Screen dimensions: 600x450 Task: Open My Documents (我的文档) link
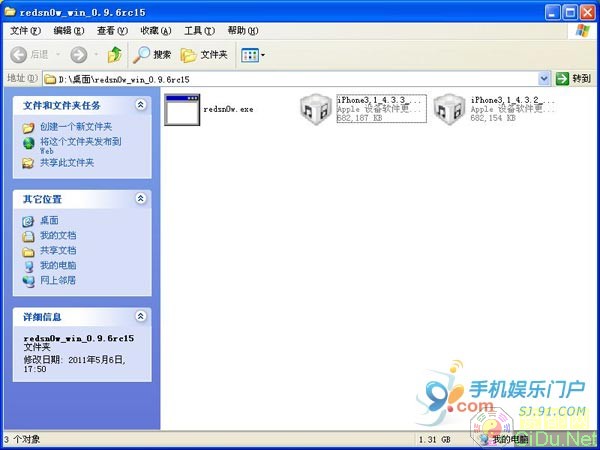pyautogui.click(x=57, y=235)
